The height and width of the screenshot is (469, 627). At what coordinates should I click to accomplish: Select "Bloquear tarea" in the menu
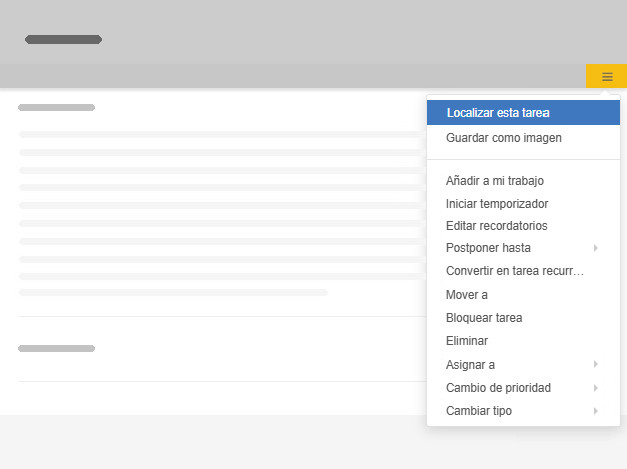pos(484,318)
